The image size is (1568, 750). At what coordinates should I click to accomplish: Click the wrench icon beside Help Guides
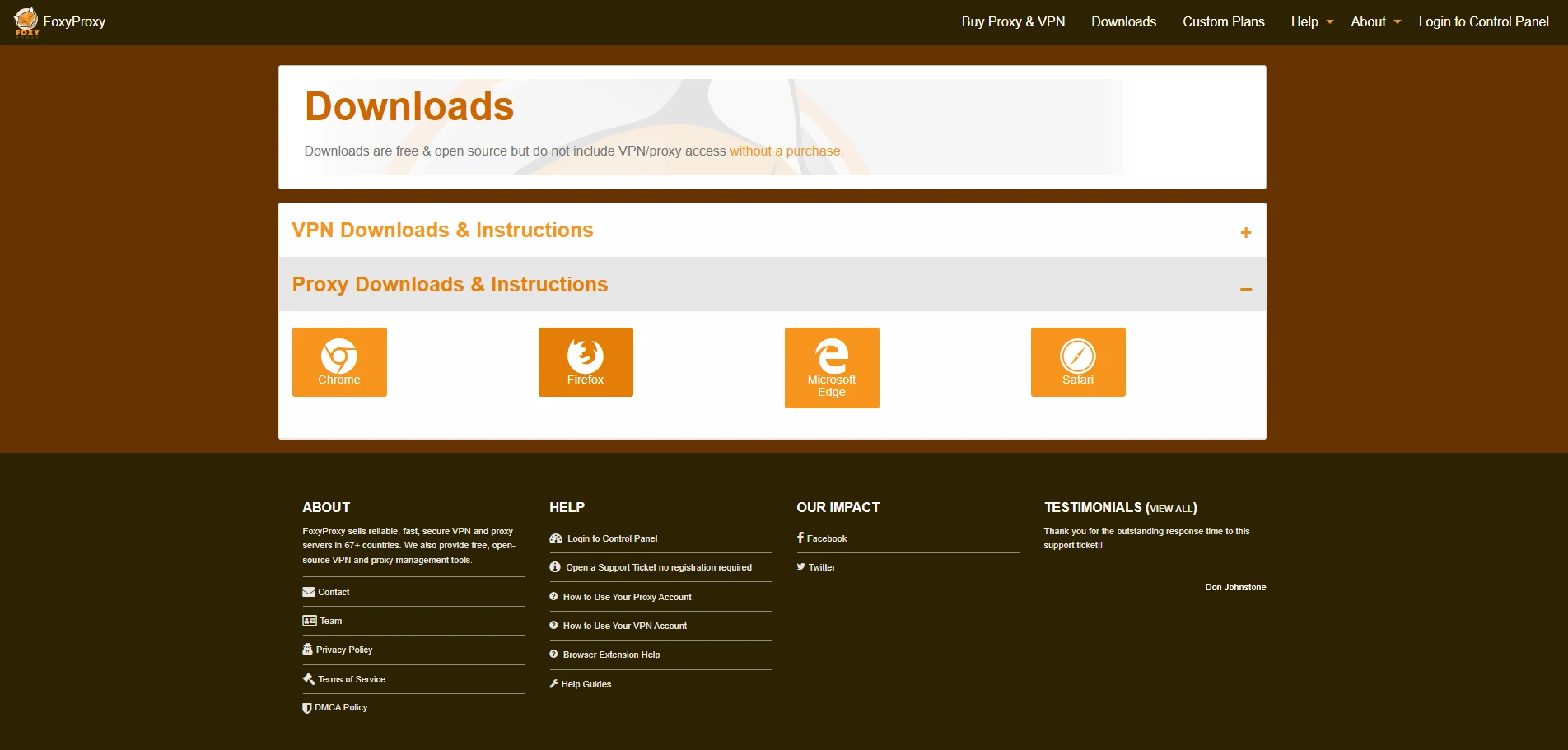[553, 684]
